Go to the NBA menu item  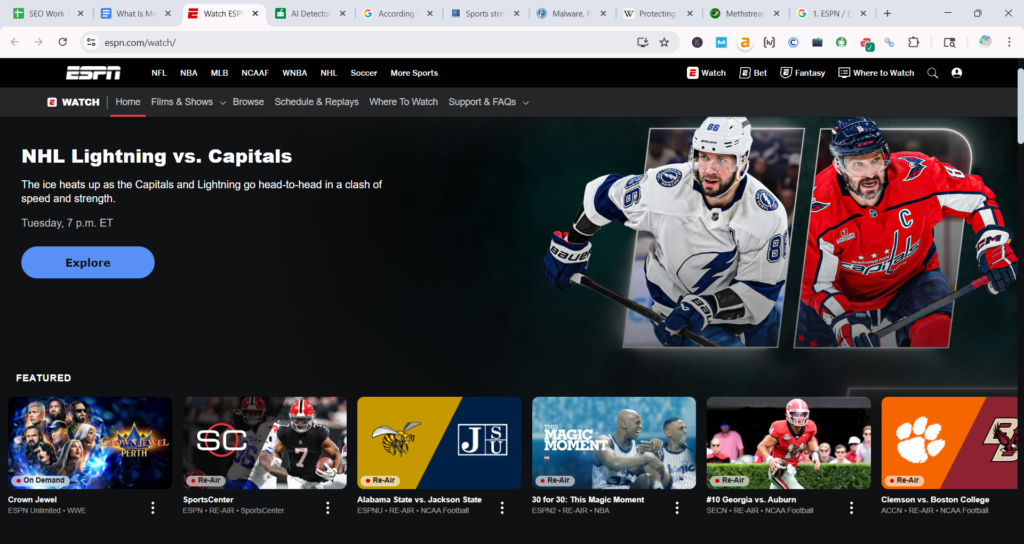pos(189,73)
